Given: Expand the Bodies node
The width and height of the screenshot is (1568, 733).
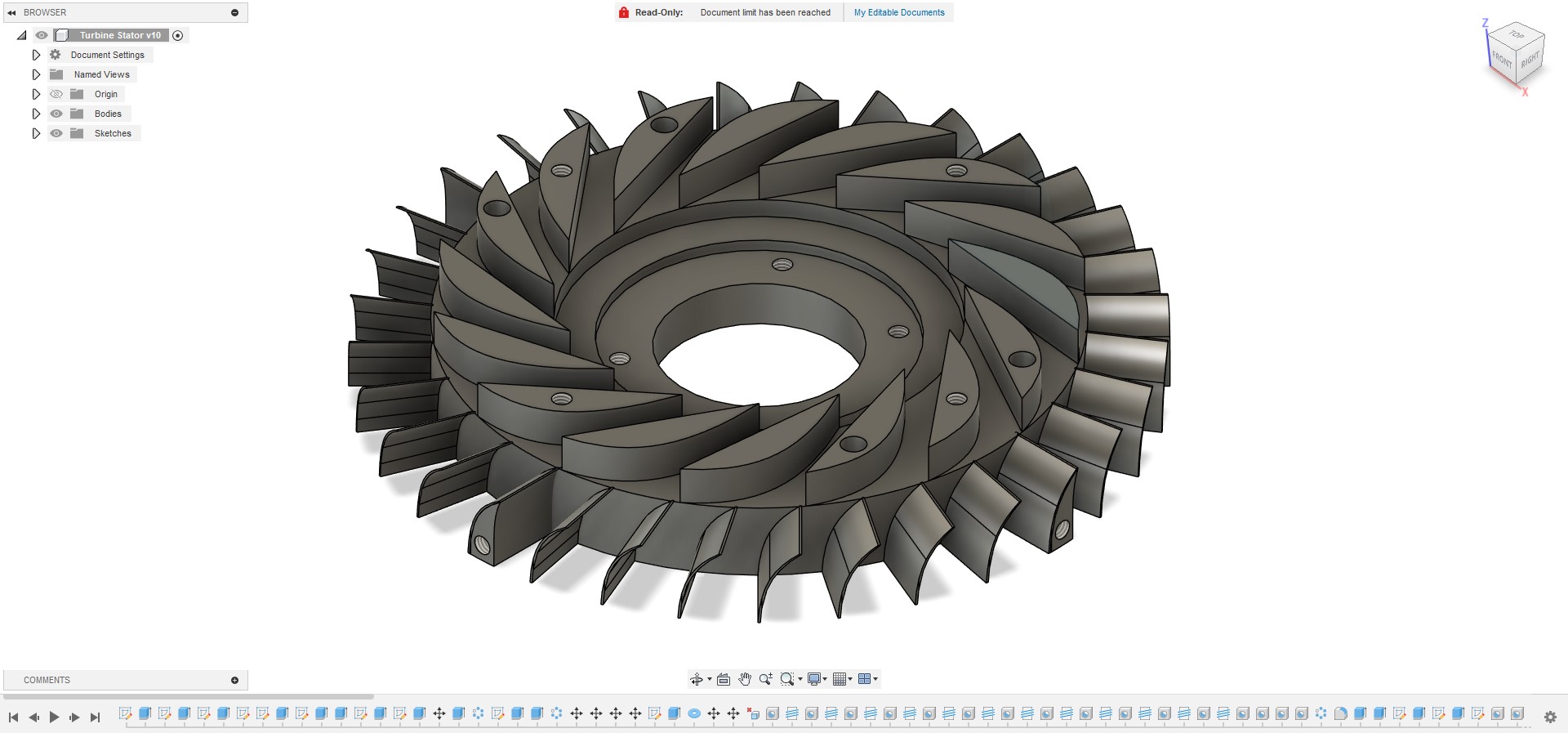Looking at the screenshot, I should click(x=36, y=114).
